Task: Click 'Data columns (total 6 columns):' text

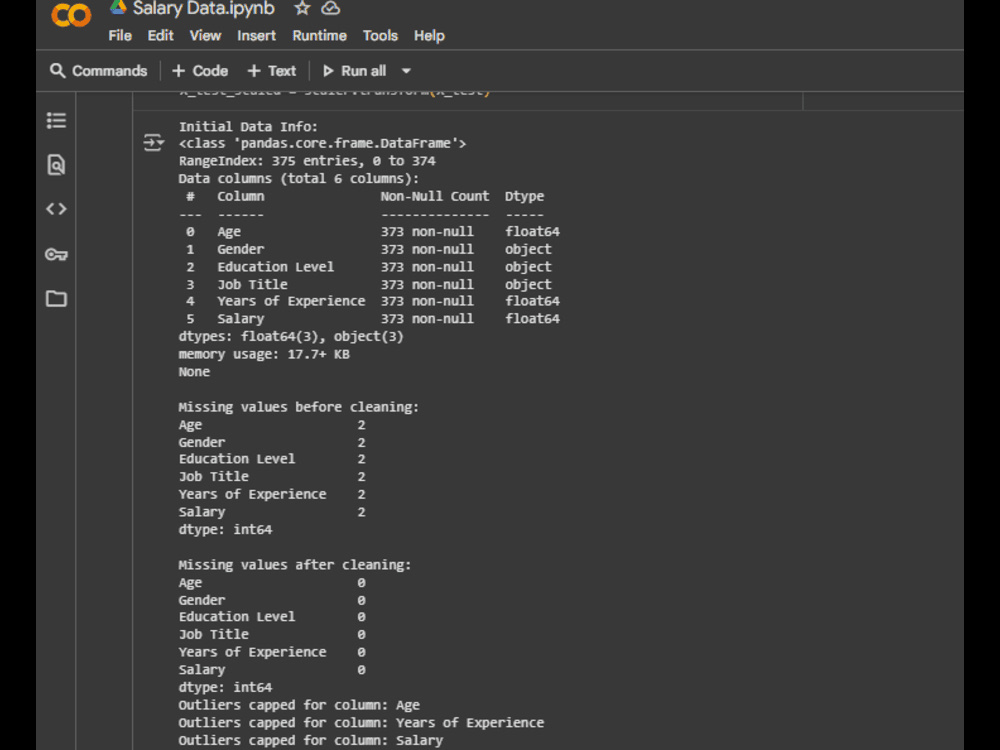Action: pos(298,179)
